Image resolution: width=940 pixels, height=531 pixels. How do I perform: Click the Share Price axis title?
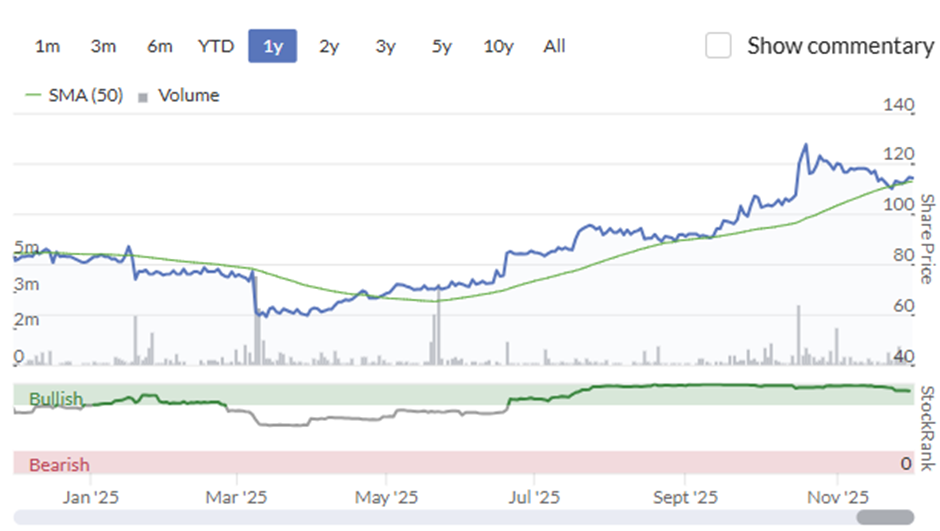click(927, 239)
